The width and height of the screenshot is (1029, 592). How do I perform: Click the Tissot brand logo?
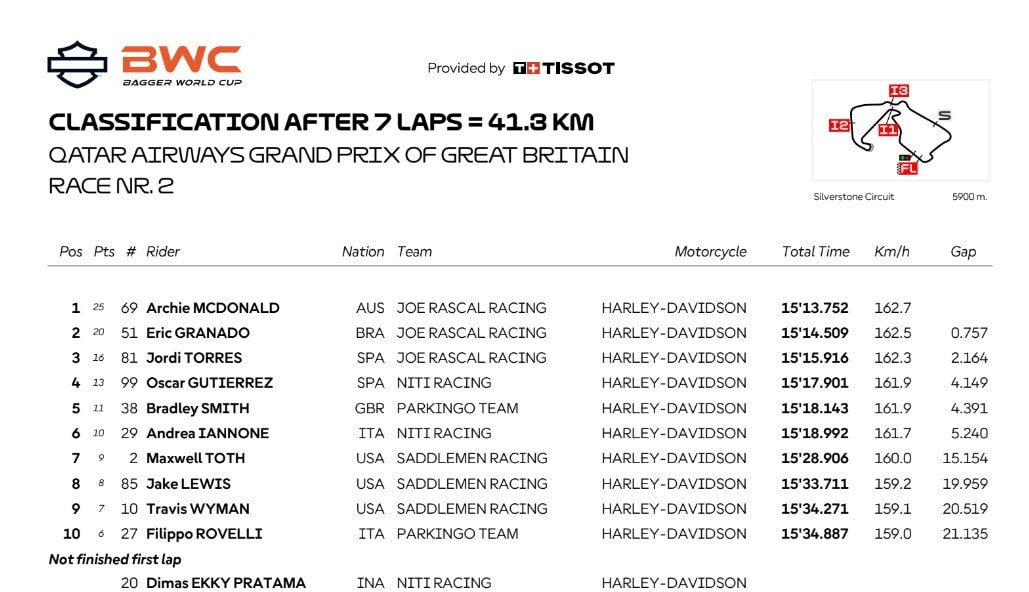(564, 68)
